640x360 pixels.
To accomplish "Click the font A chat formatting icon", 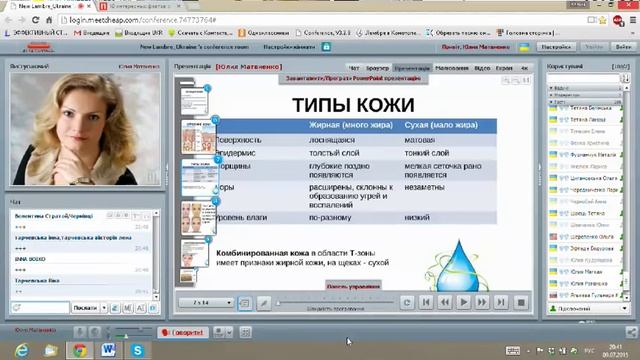I will 140,308.
